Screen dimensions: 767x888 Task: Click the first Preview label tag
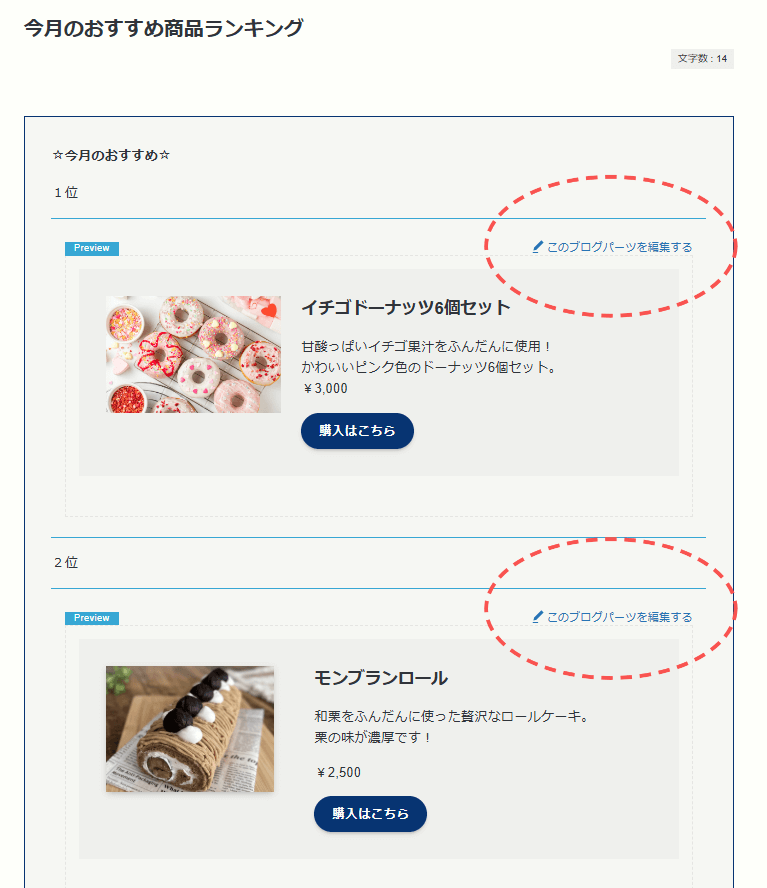coord(92,248)
